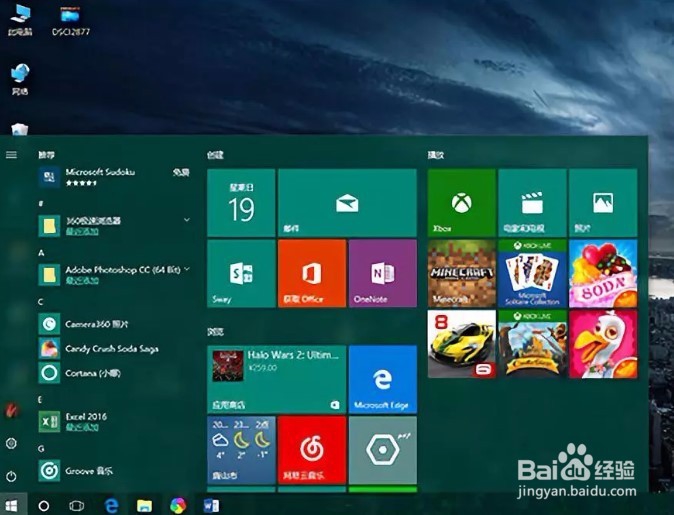Open the purple OneNote tile
The image size is (674, 515).
pos(383,273)
